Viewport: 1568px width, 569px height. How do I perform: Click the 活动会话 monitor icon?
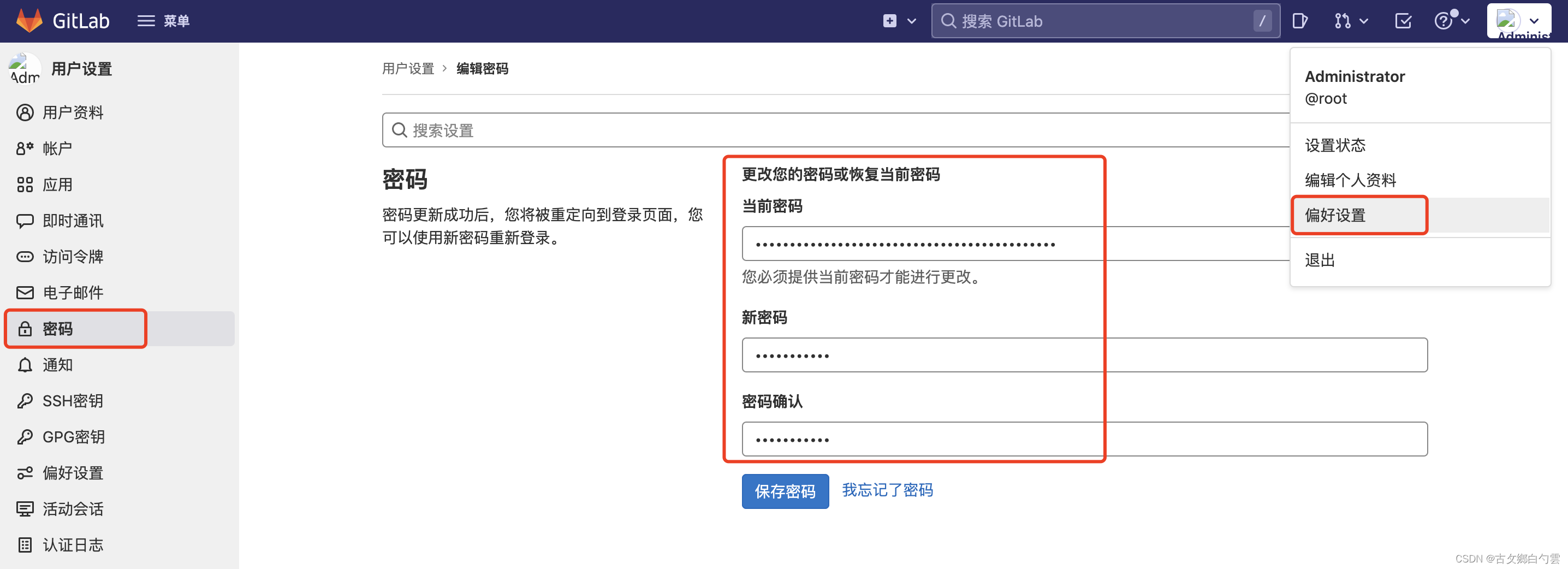(25, 509)
